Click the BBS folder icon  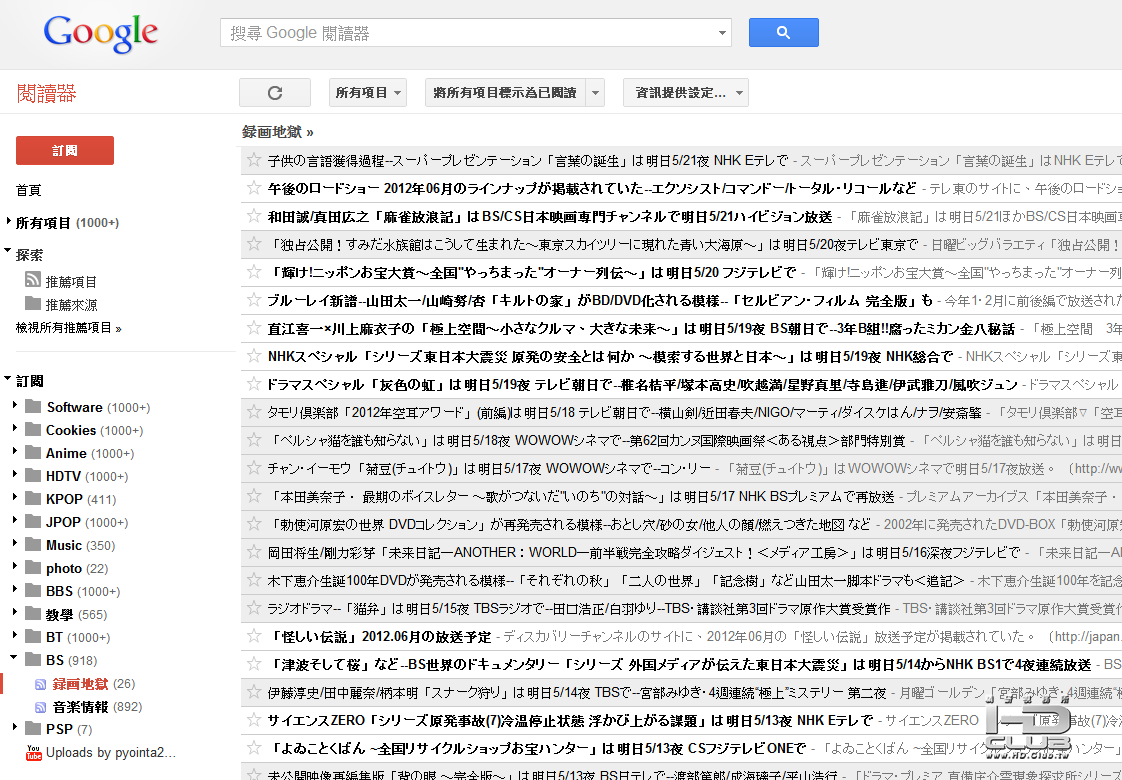(33, 590)
